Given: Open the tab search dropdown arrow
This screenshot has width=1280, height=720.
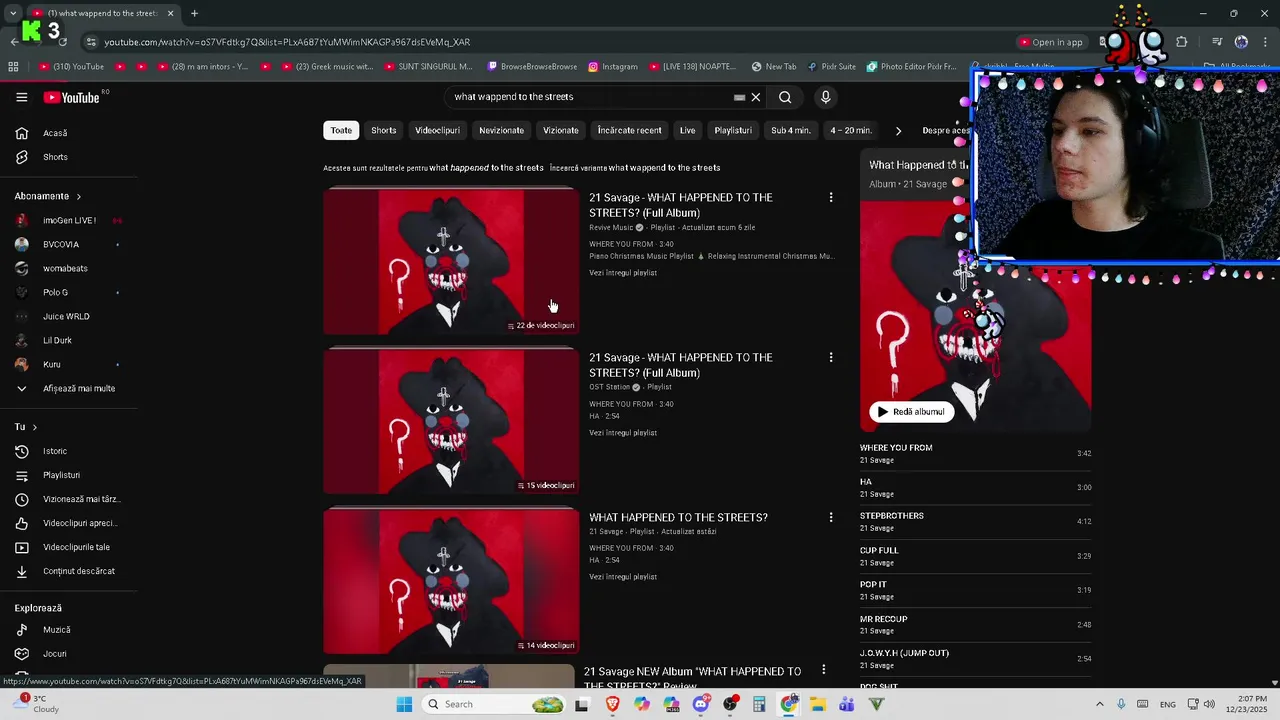Looking at the screenshot, I should pos(13,13).
